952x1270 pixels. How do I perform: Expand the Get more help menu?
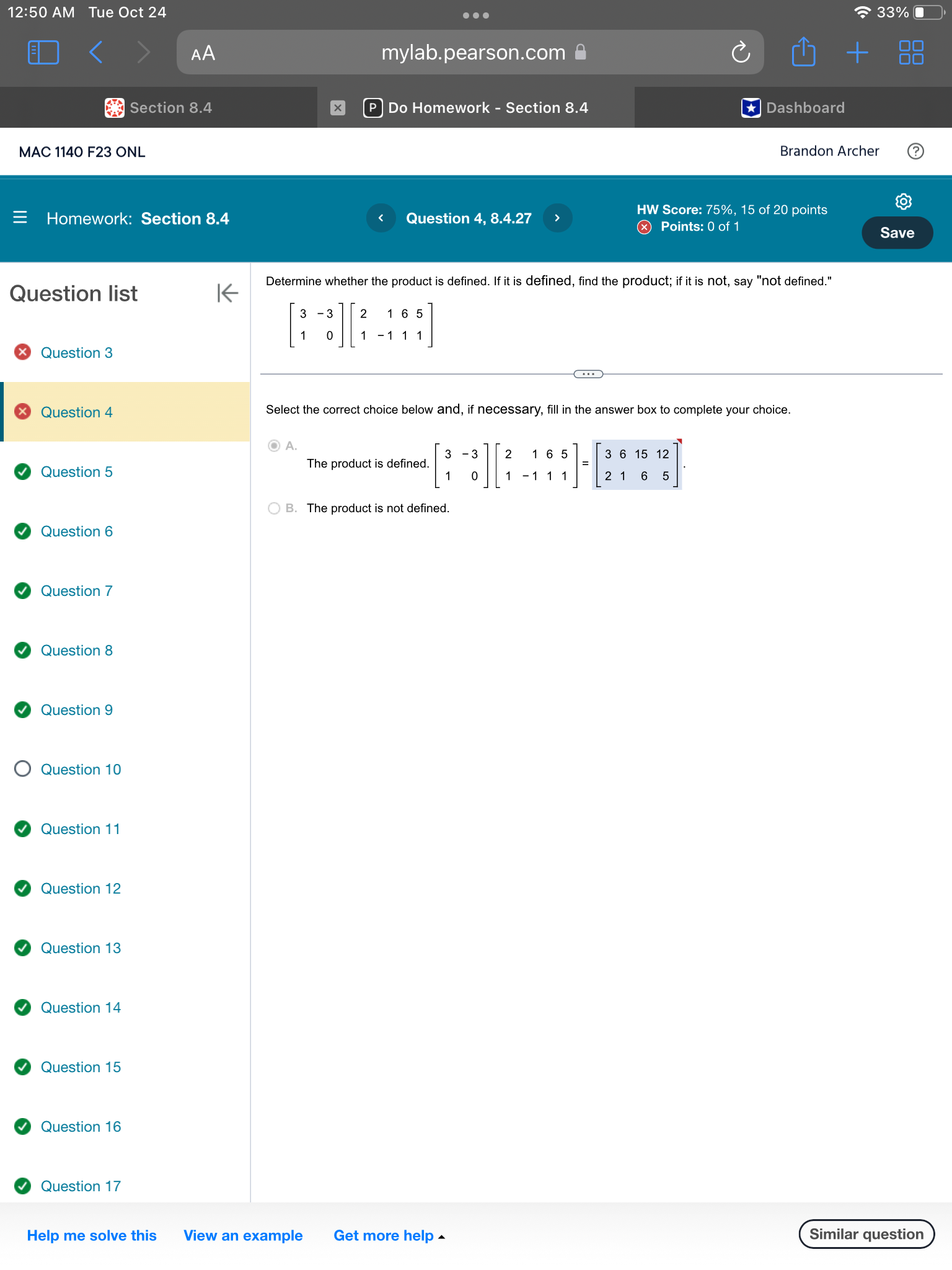click(x=389, y=1235)
